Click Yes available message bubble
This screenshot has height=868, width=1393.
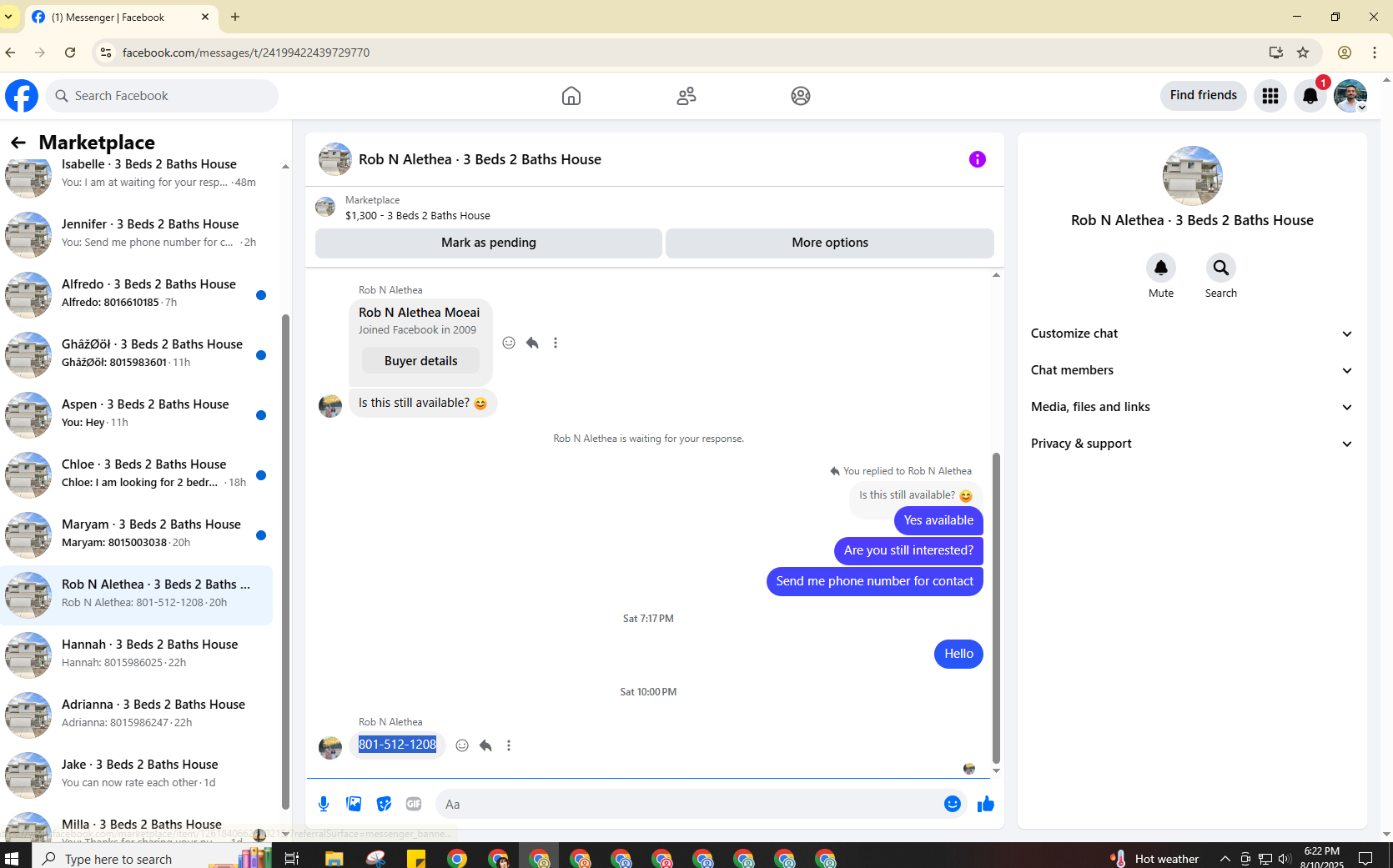point(938,520)
